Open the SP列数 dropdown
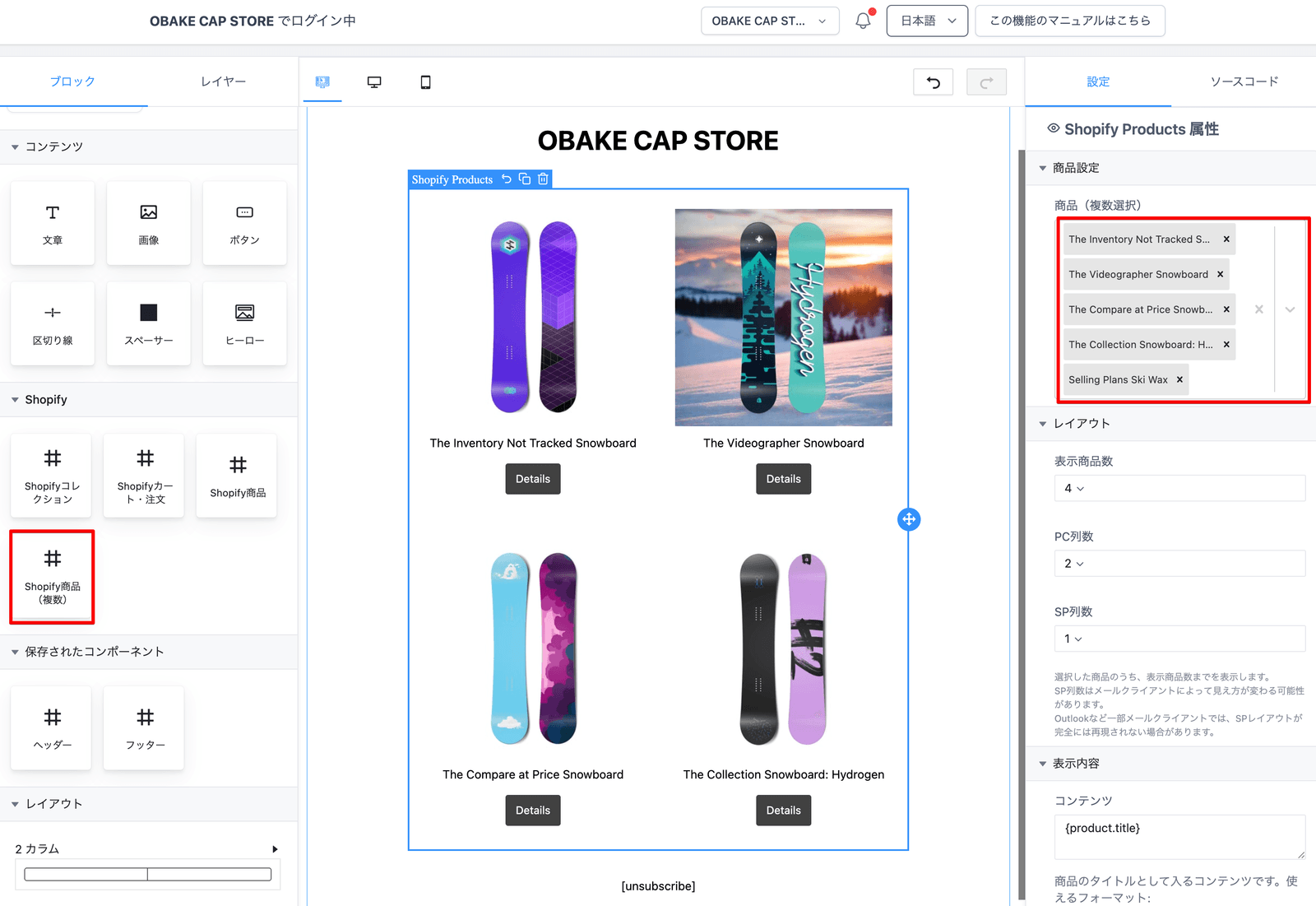 coord(1179,639)
